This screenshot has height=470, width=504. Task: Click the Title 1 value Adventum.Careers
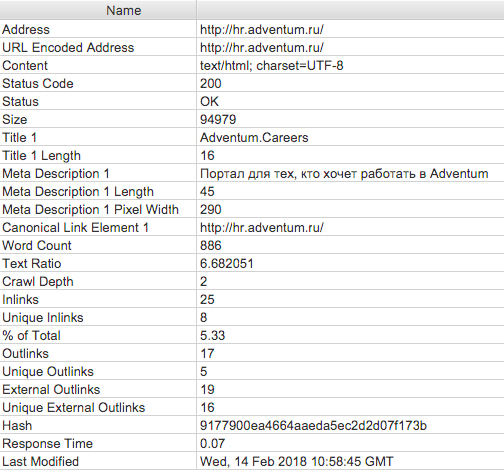pos(254,138)
